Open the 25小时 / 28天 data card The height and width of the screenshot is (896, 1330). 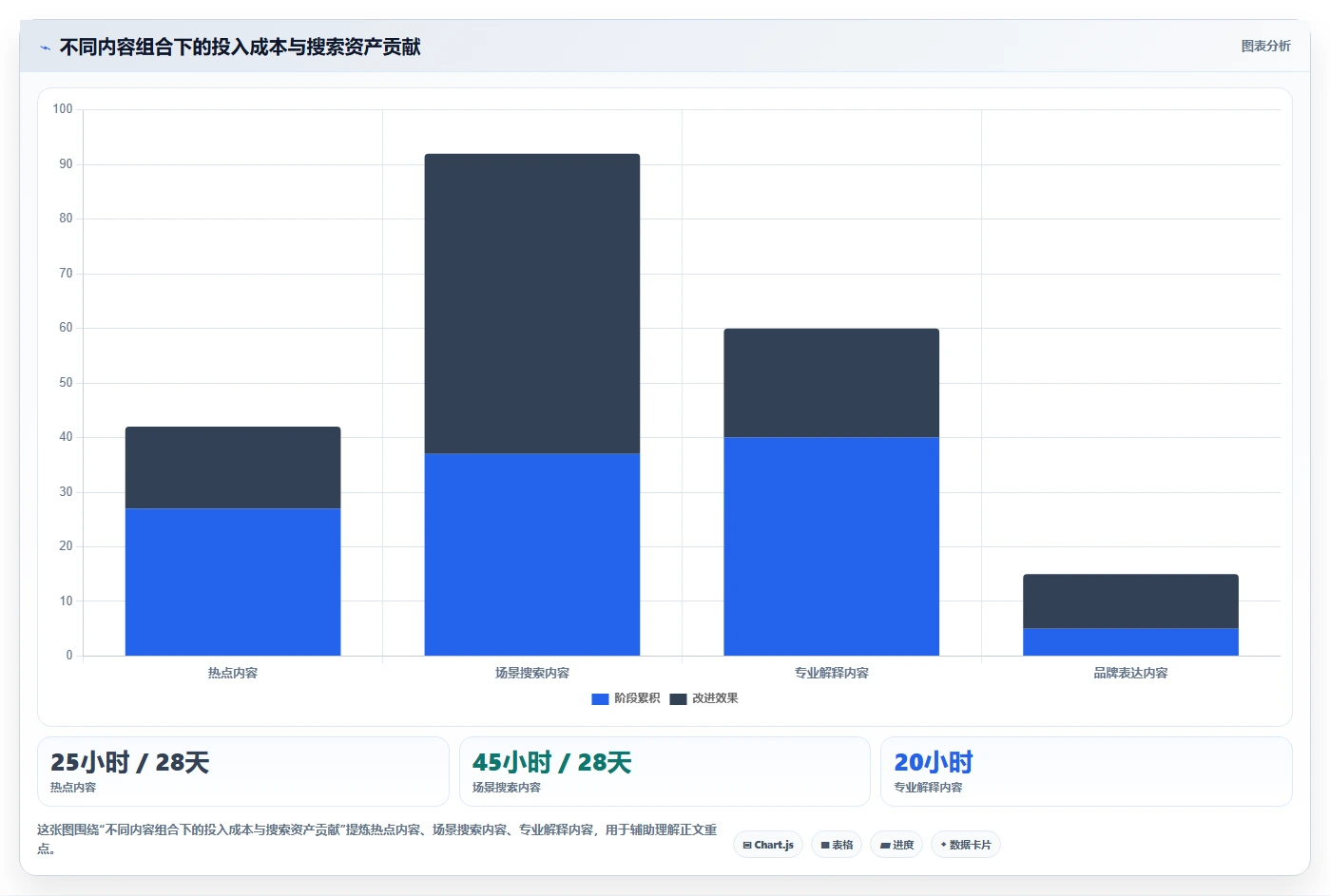pyautogui.click(x=242, y=772)
